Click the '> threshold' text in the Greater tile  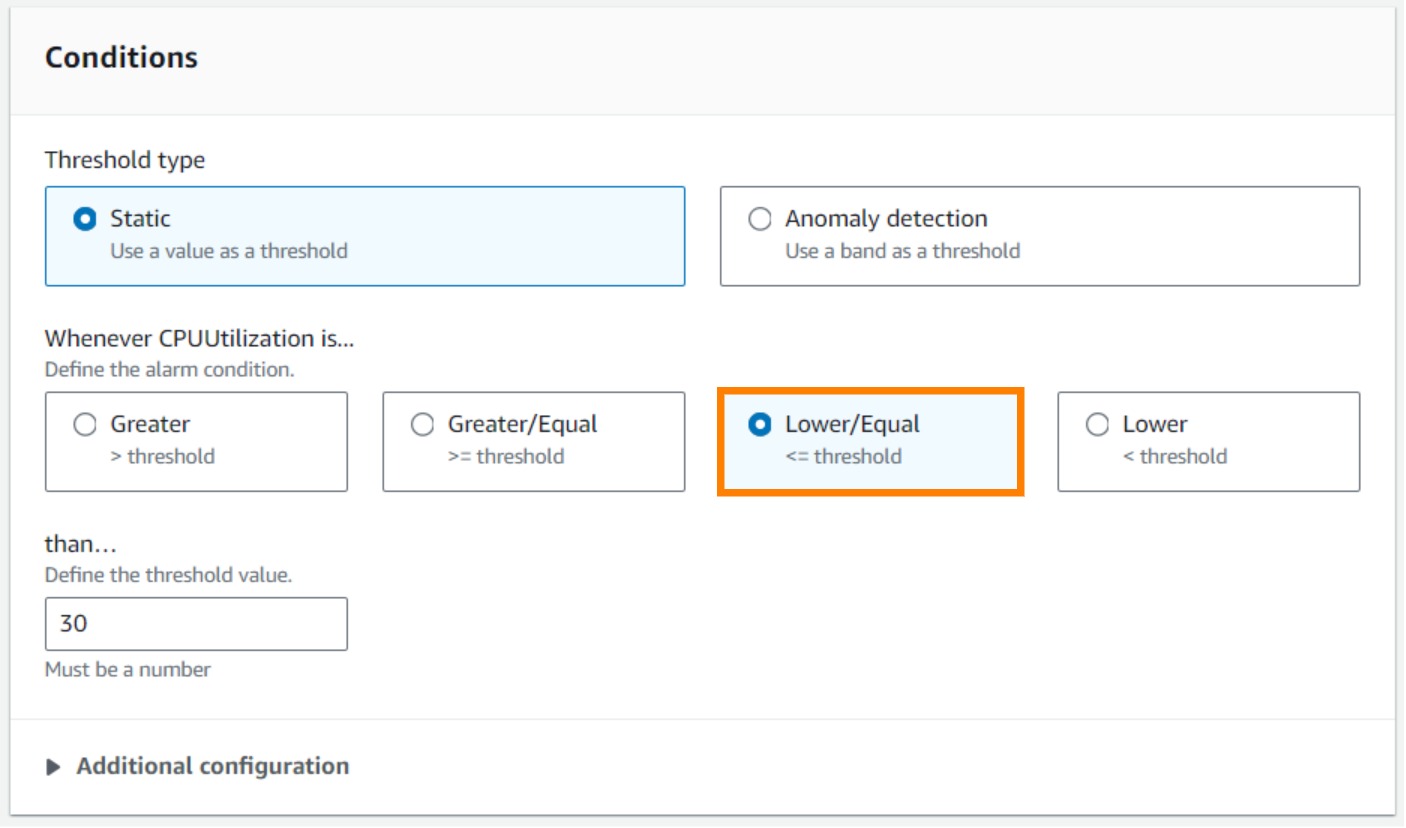162,457
